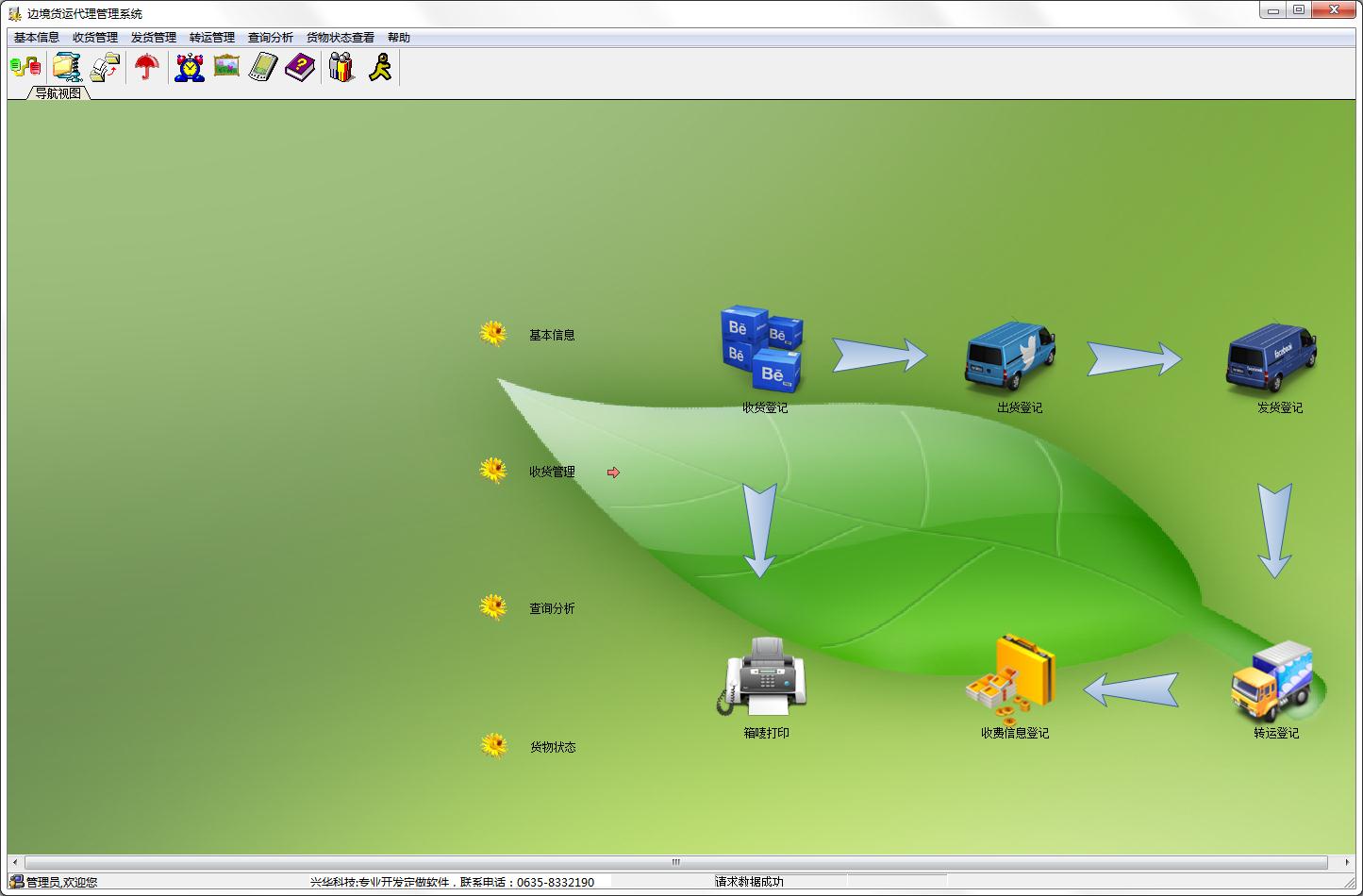1363x896 pixels.
Task: Open 发货登记 dark blue van icon
Action: click(1272, 357)
